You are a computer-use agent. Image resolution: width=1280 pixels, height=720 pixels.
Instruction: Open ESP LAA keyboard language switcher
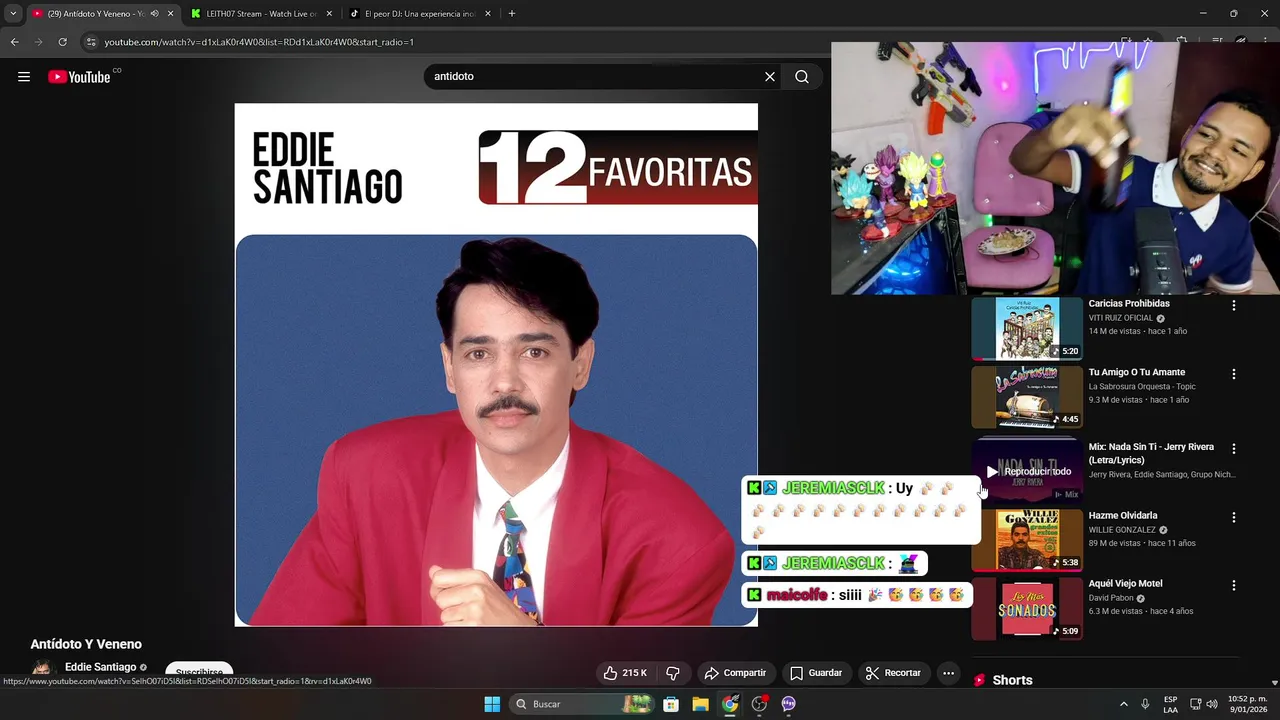point(1170,704)
